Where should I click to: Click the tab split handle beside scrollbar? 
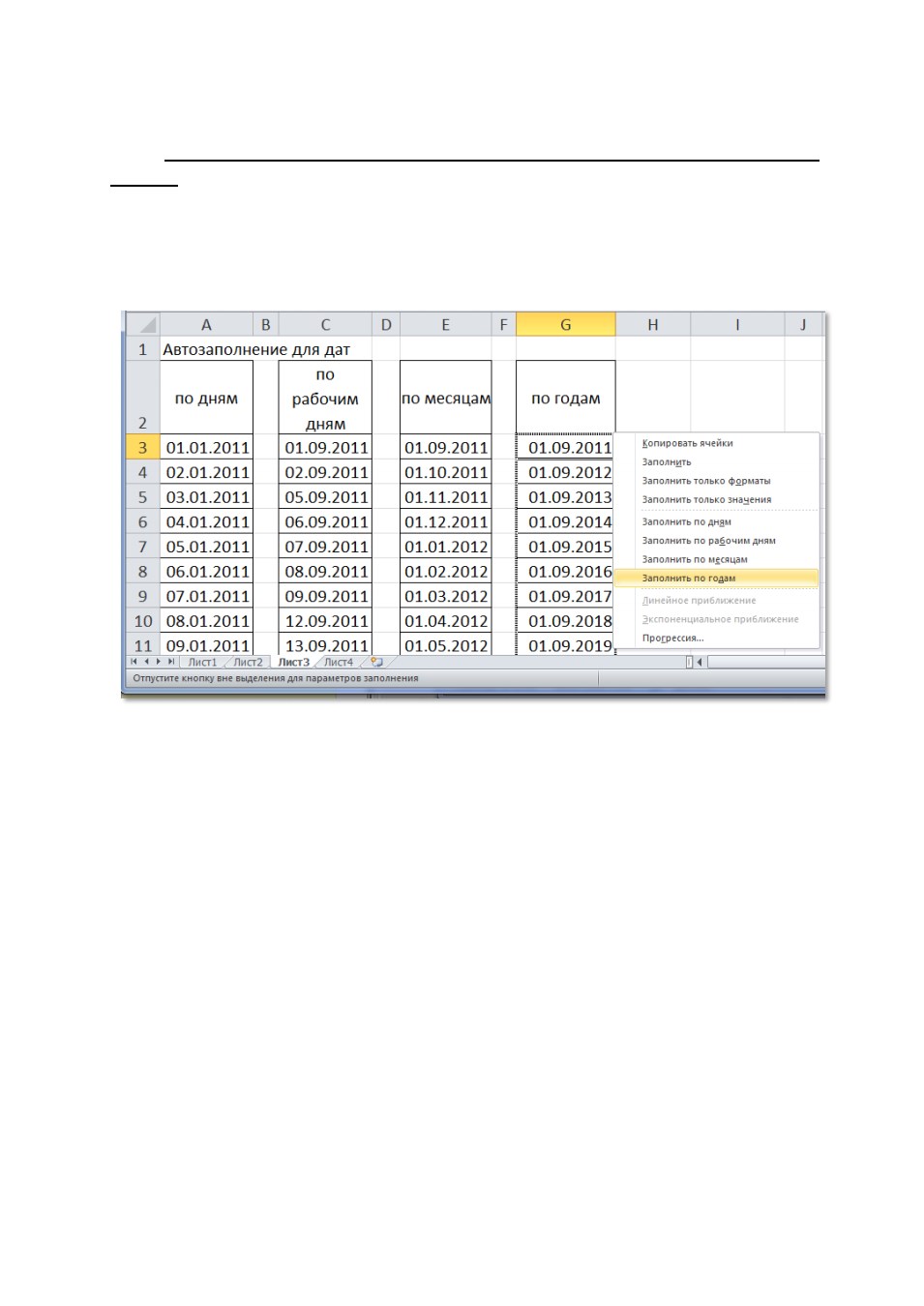(x=689, y=662)
